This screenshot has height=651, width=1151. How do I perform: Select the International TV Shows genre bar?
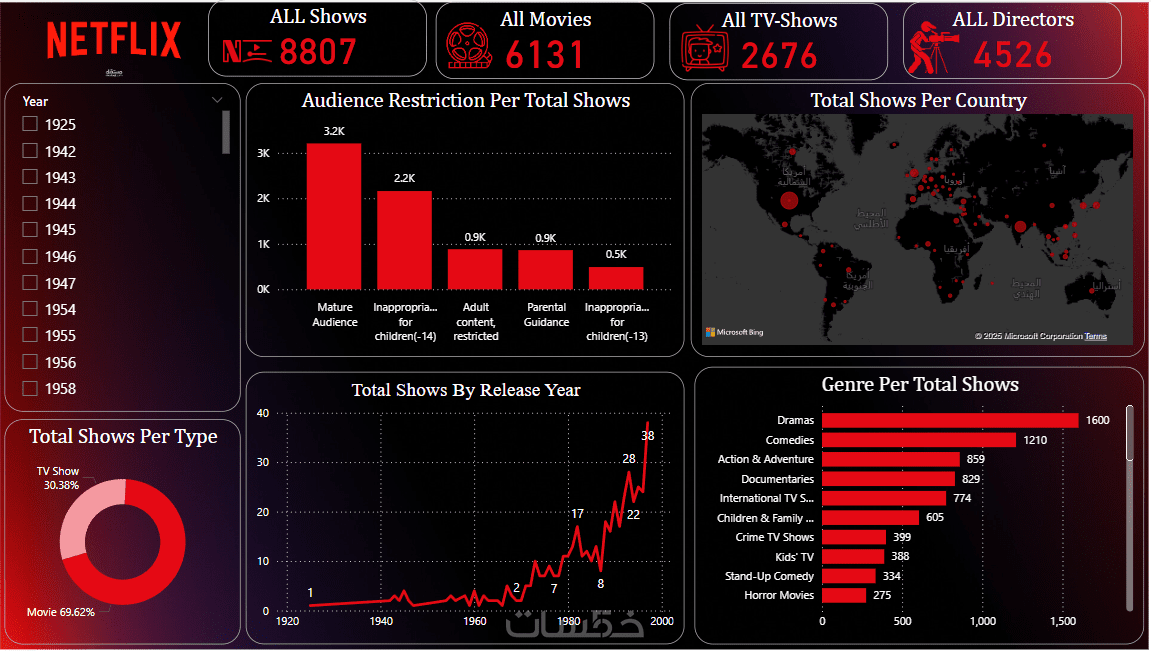point(884,498)
